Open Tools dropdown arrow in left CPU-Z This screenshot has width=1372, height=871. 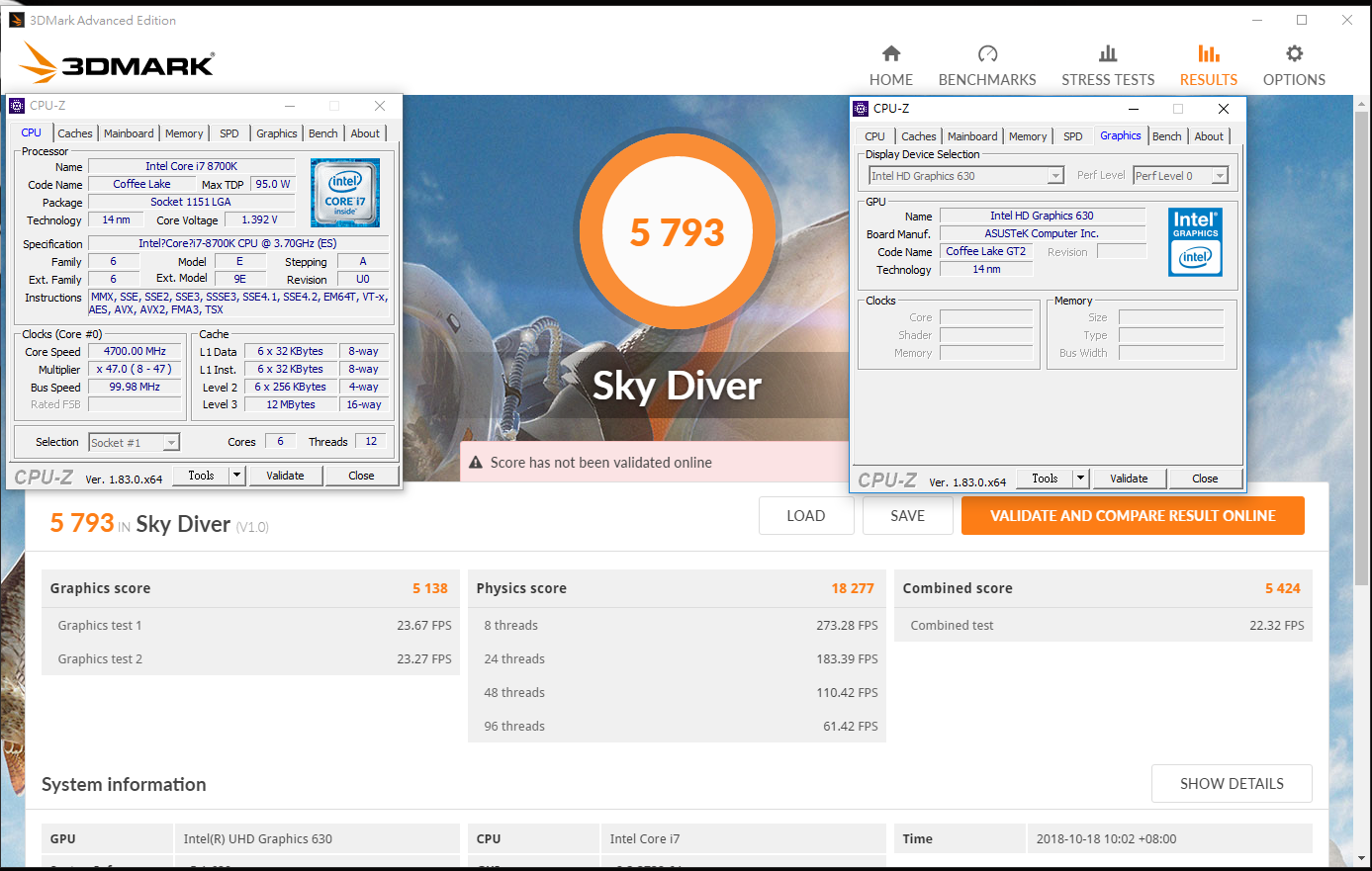click(x=237, y=476)
